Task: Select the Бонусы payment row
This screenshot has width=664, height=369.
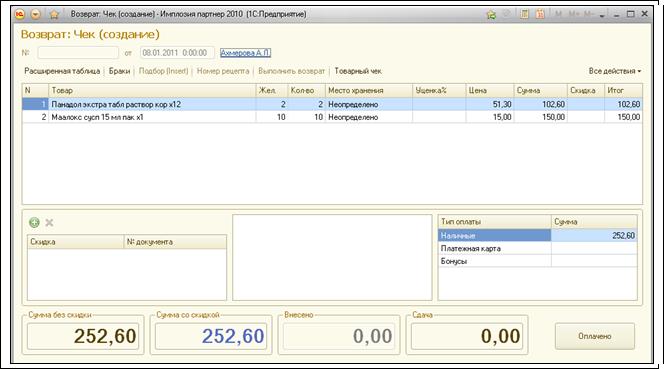Action: pyautogui.click(x=537, y=261)
